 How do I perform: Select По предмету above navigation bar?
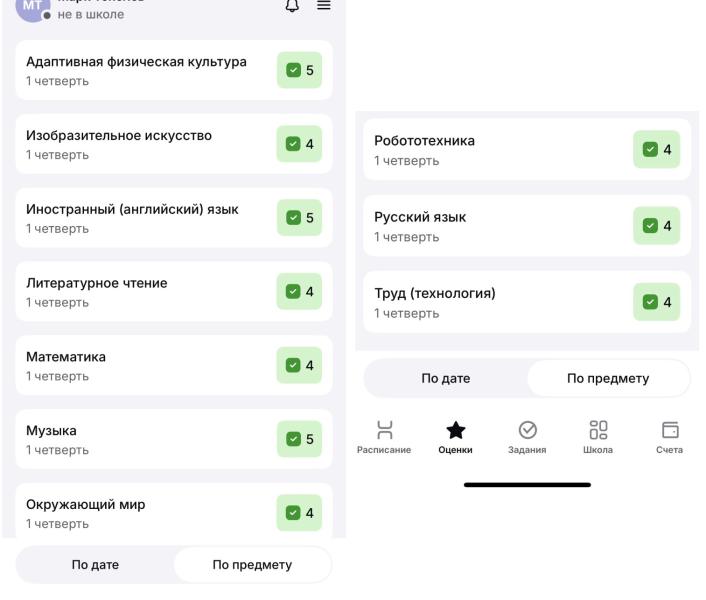click(608, 378)
